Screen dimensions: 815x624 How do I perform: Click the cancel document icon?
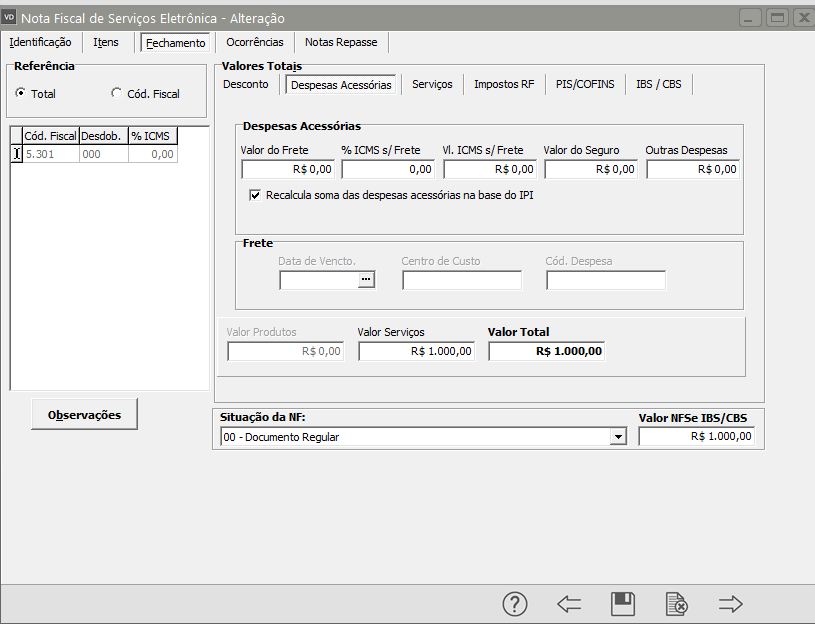coord(677,603)
